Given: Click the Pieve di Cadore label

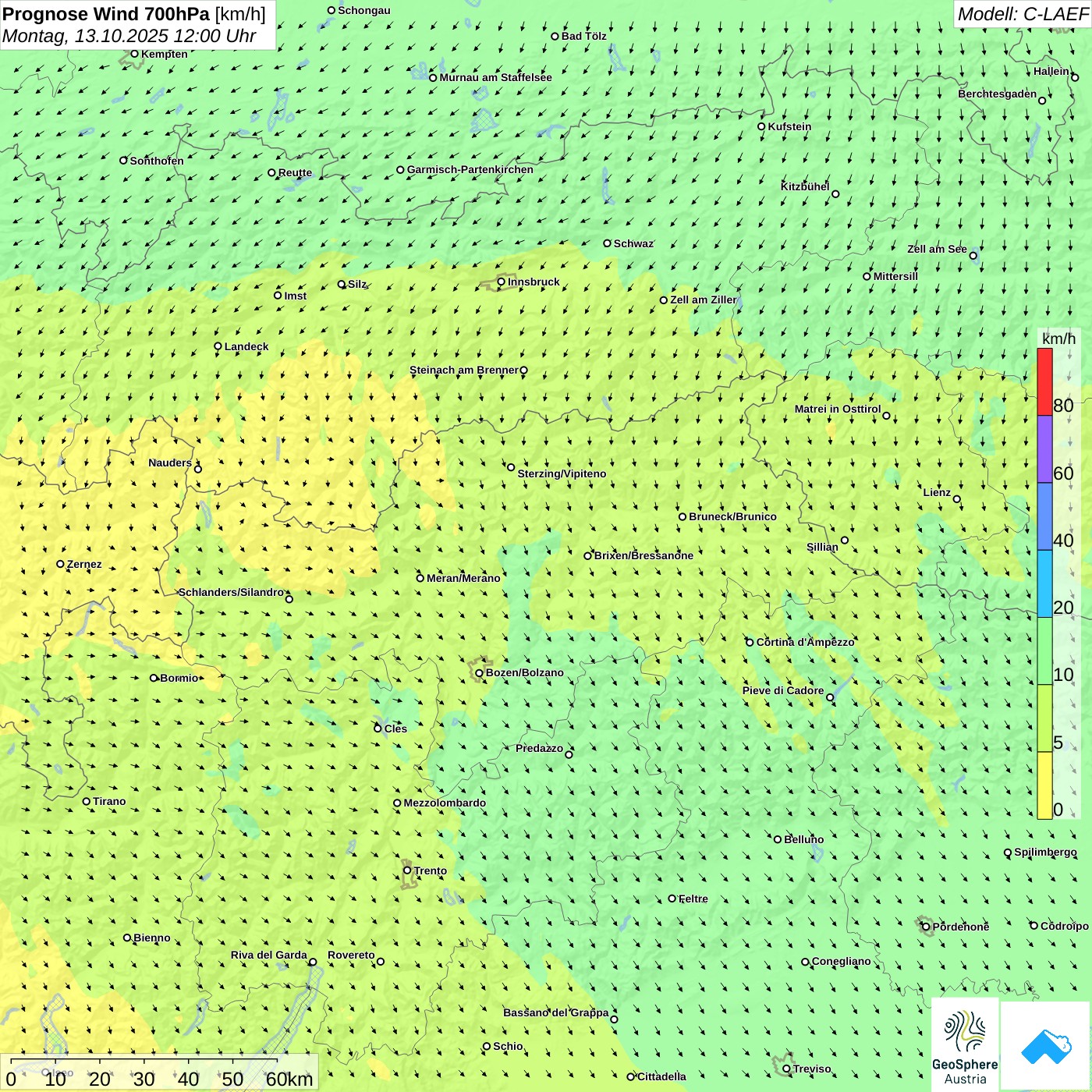Looking at the screenshot, I should 783,690.
